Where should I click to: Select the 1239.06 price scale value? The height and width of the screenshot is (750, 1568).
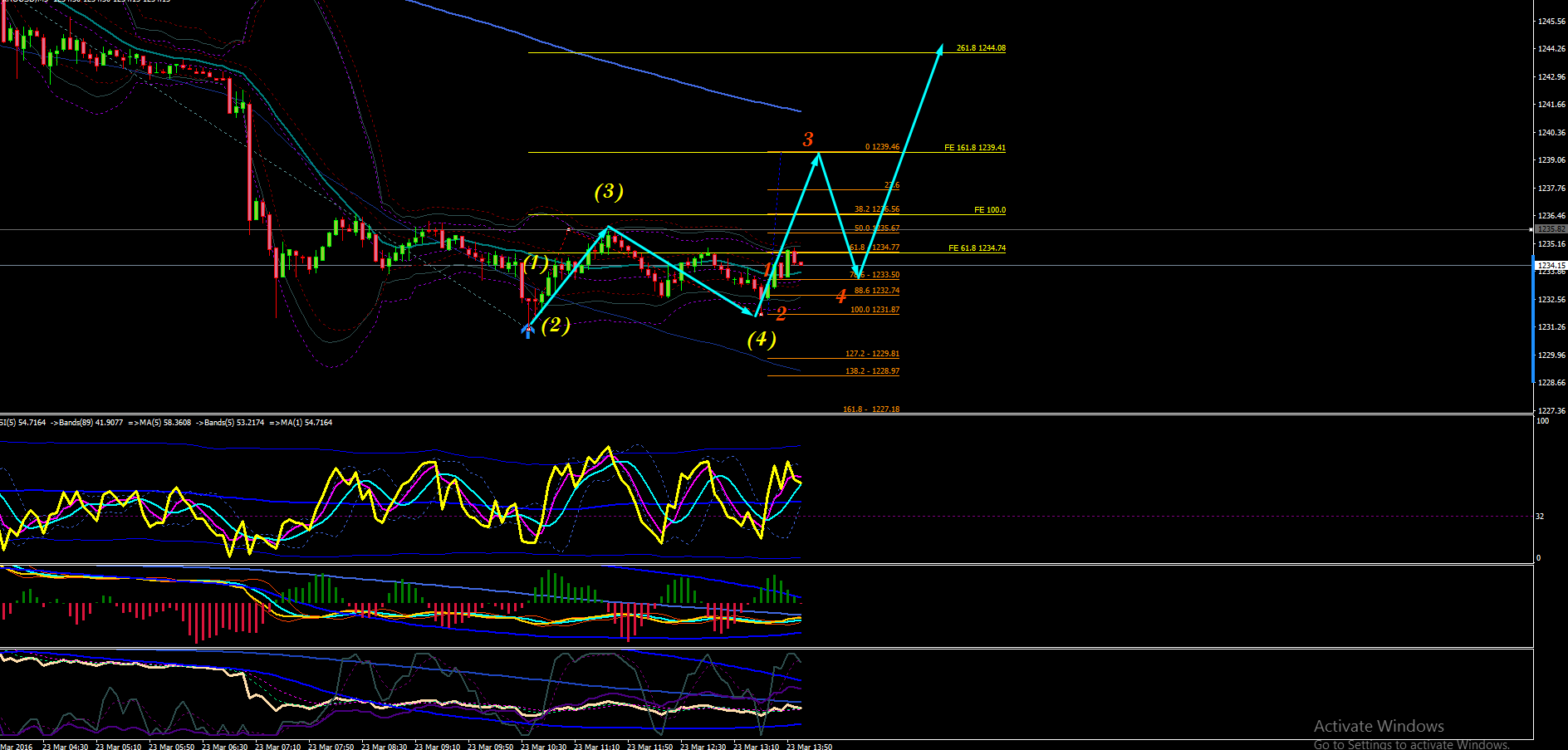coord(1551,160)
